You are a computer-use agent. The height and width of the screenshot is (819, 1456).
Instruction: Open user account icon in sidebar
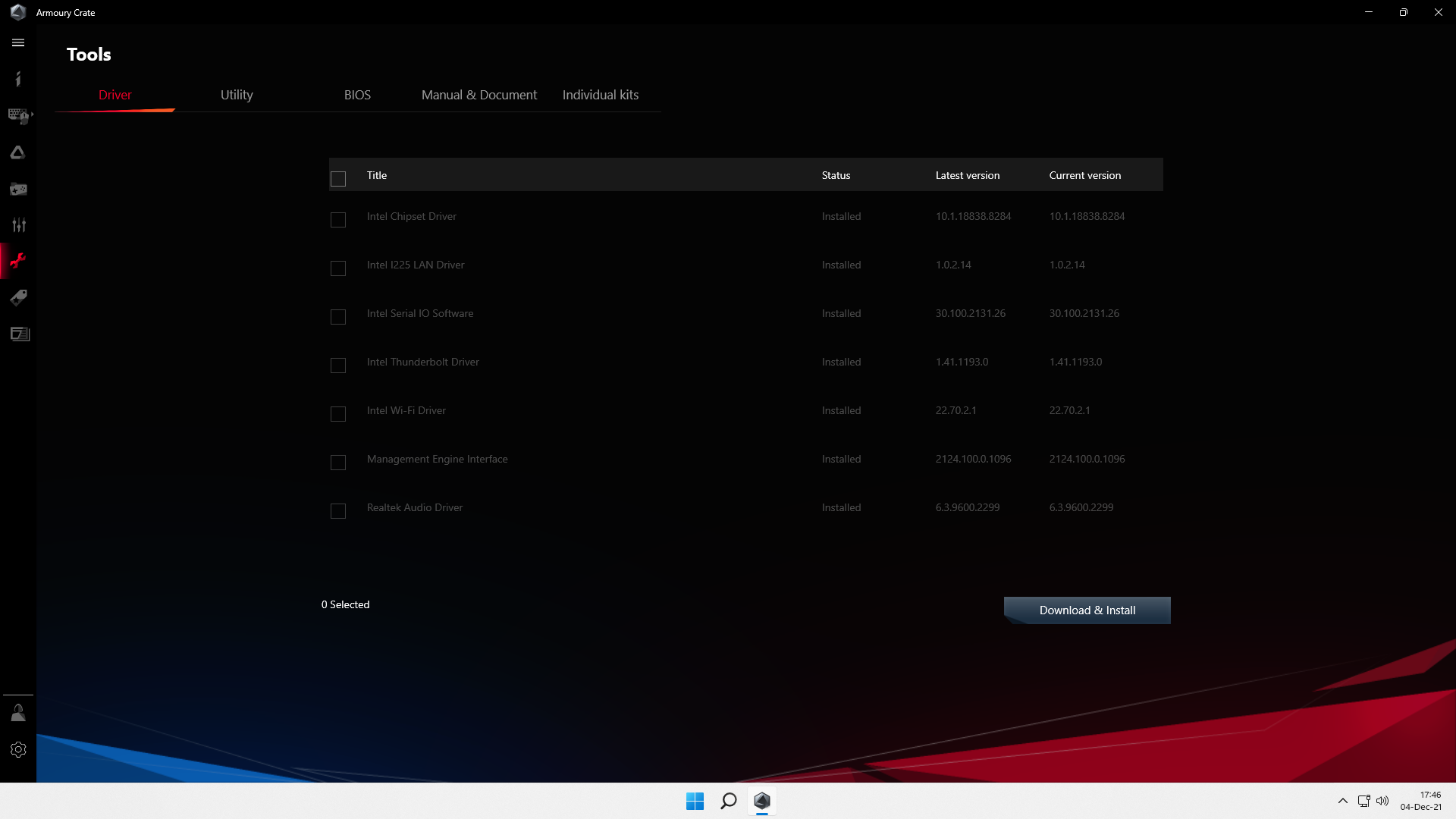click(x=18, y=713)
